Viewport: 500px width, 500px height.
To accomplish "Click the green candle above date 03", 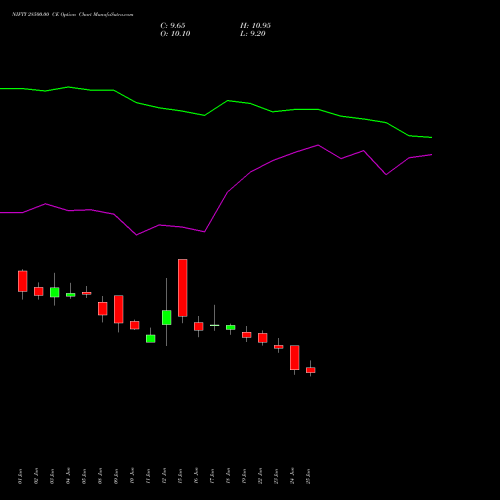I will click(x=55, y=292).
